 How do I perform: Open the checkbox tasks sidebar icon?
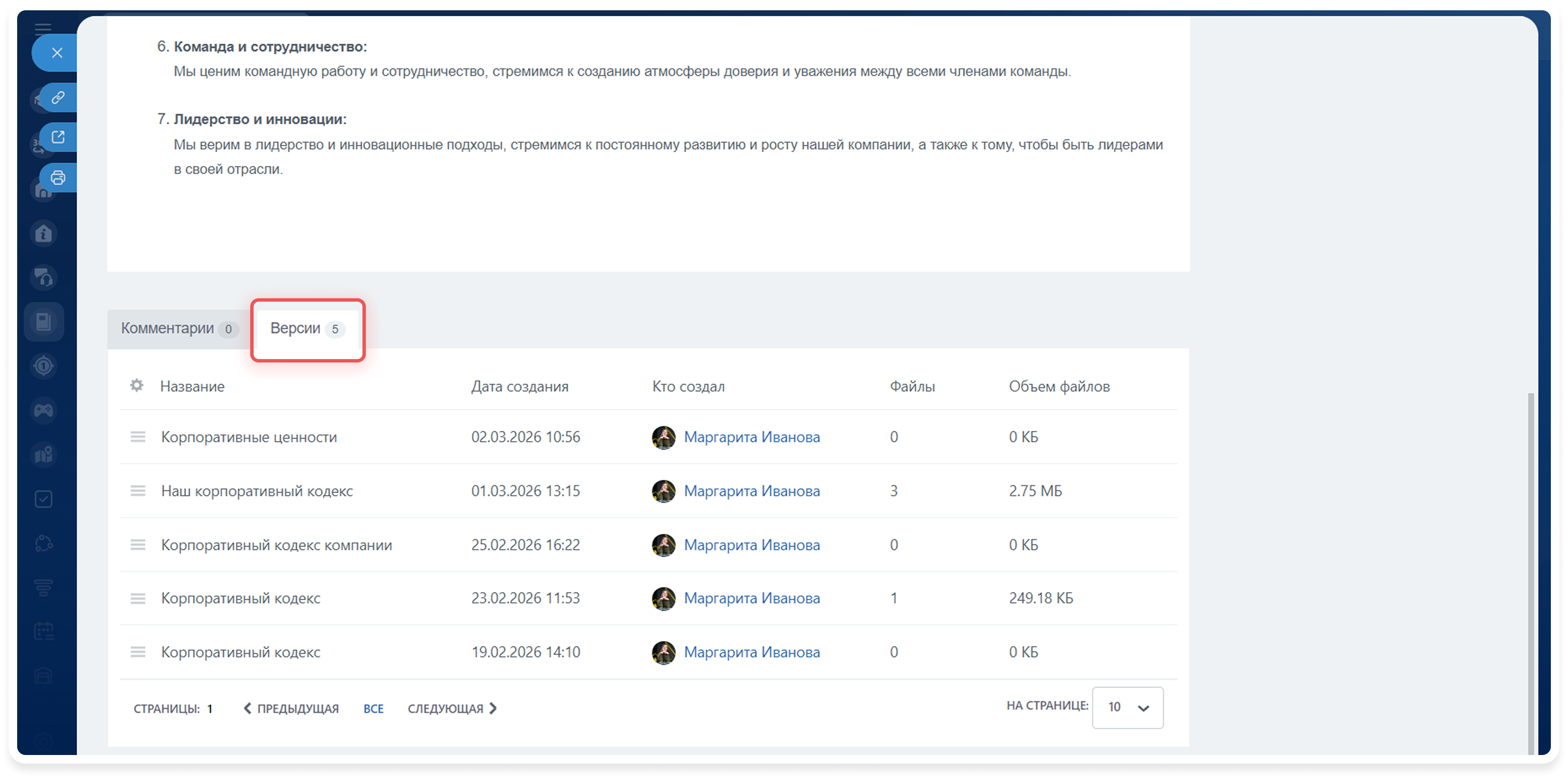click(x=44, y=499)
